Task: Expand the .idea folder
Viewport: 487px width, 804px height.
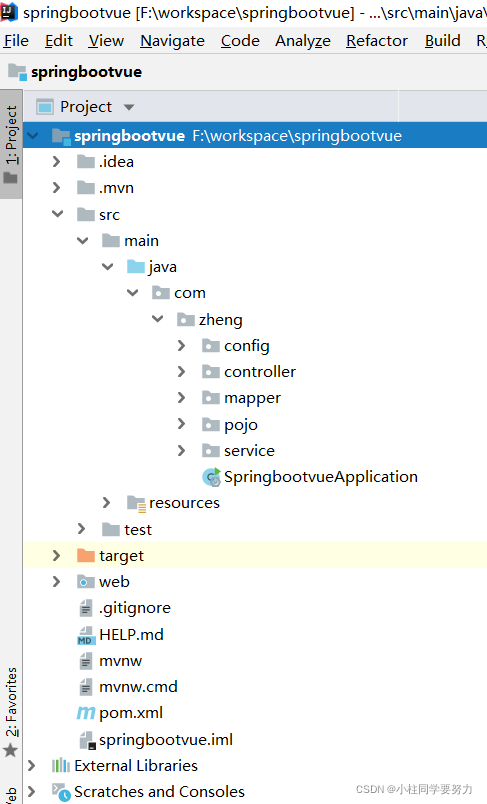Action: pos(56,162)
